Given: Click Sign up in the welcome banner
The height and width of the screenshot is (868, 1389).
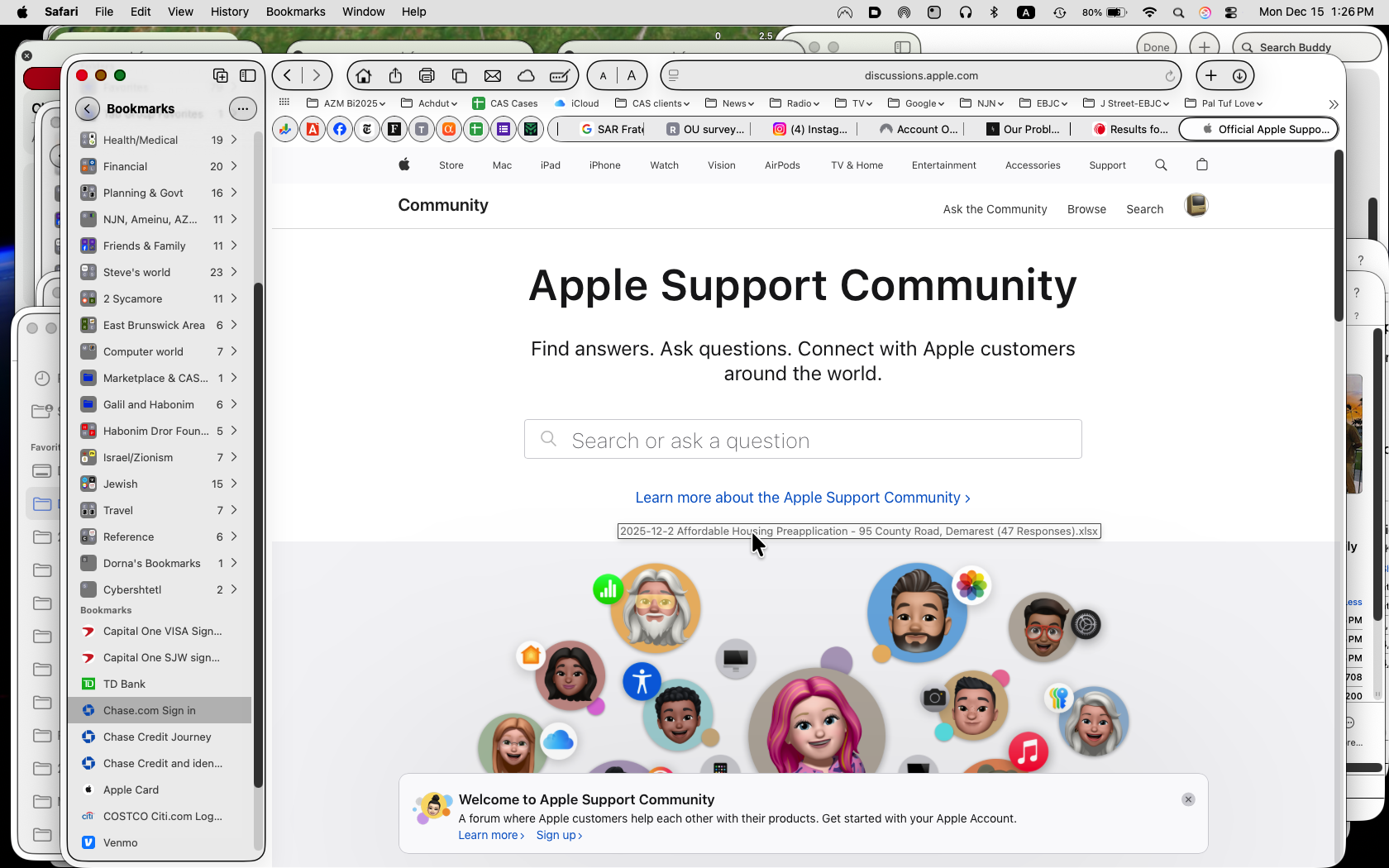Looking at the screenshot, I should pyautogui.click(x=560, y=836).
